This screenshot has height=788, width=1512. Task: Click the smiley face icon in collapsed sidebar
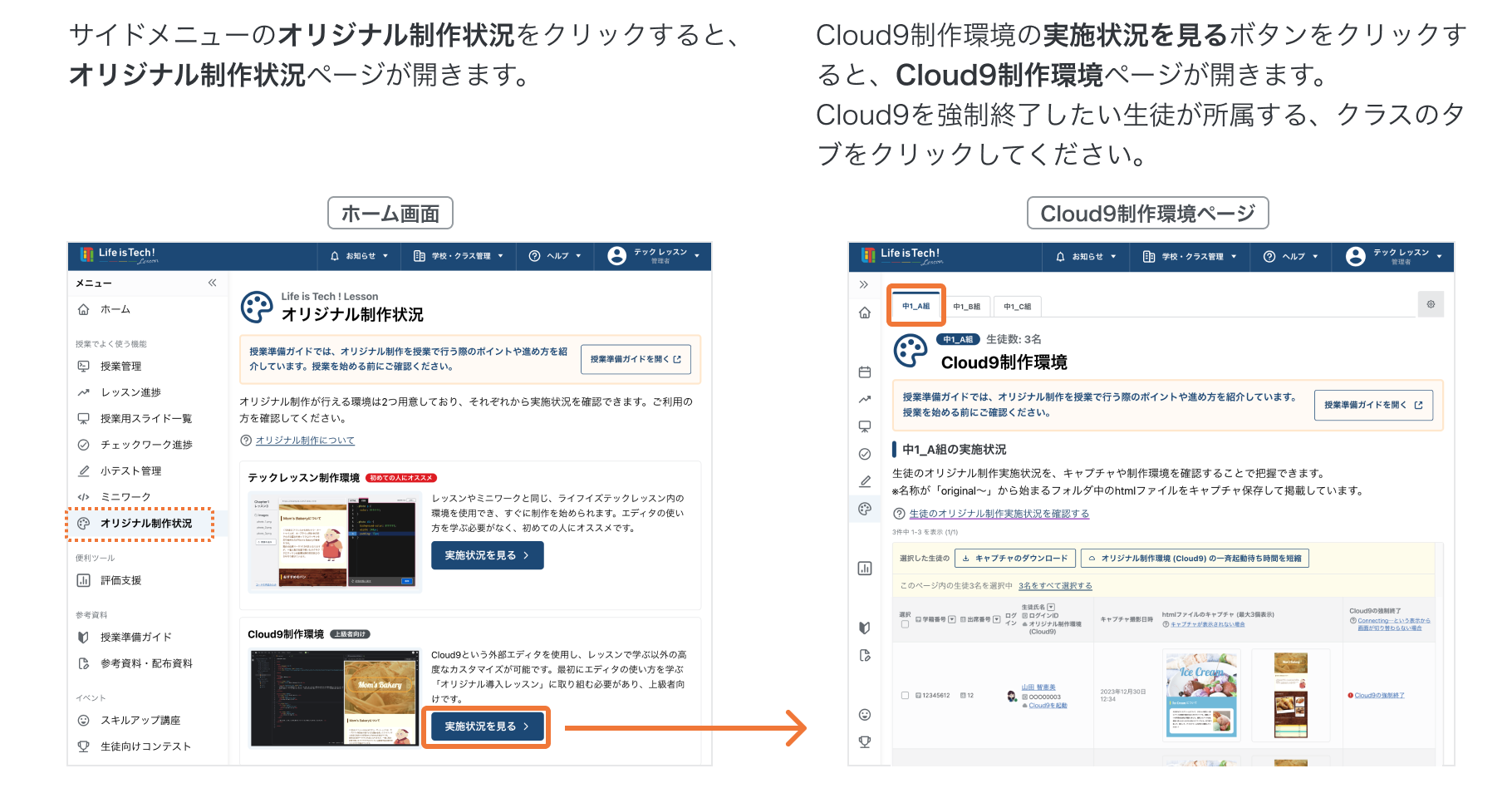point(865,715)
